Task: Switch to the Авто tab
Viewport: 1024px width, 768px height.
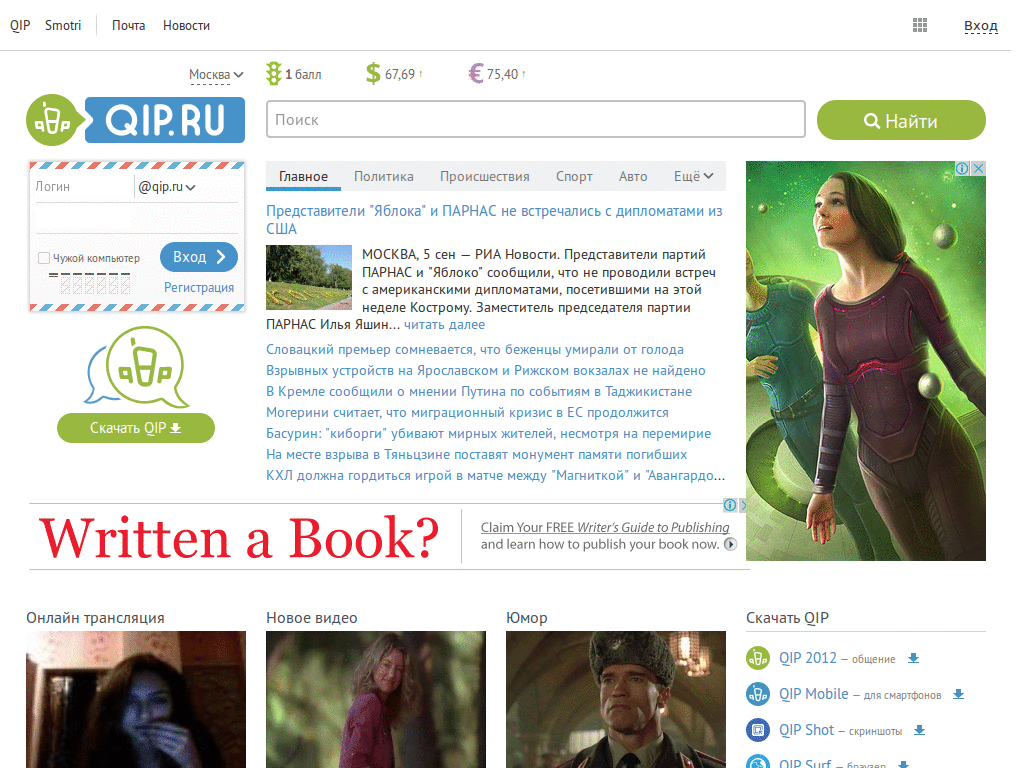Action: point(633,176)
